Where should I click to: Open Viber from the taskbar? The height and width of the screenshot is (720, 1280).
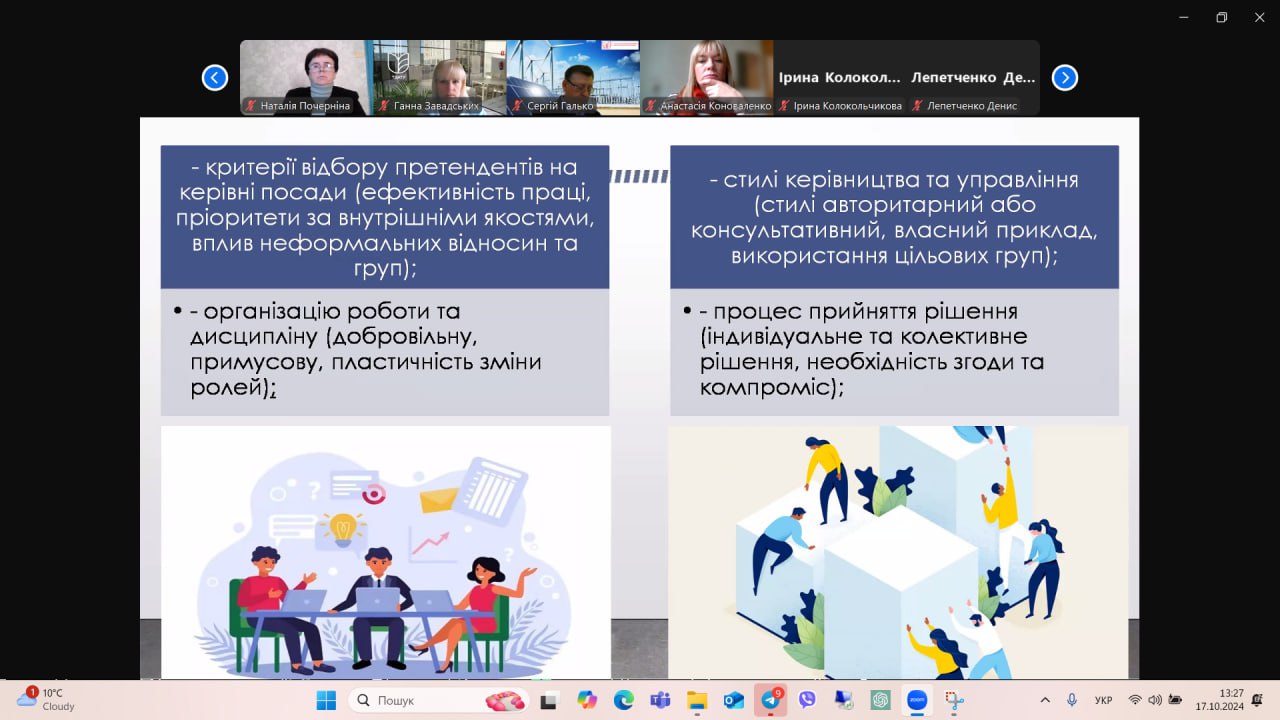coord(807,700)
